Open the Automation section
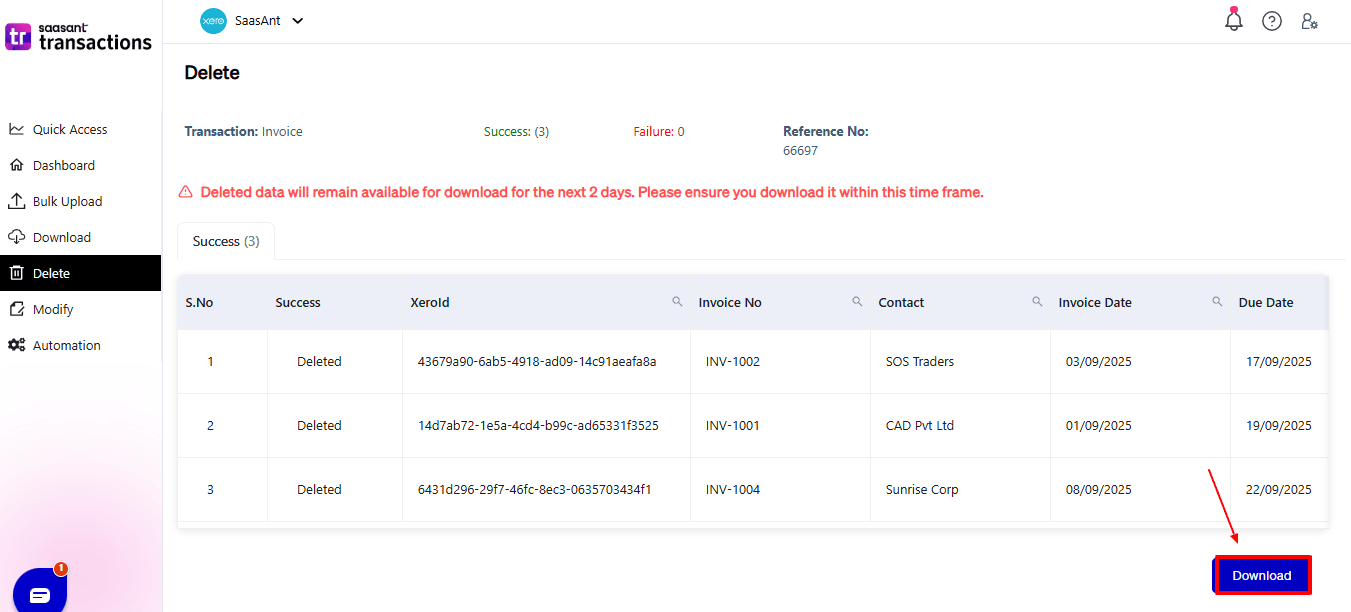1351x612 pixels. click(67, 345)
